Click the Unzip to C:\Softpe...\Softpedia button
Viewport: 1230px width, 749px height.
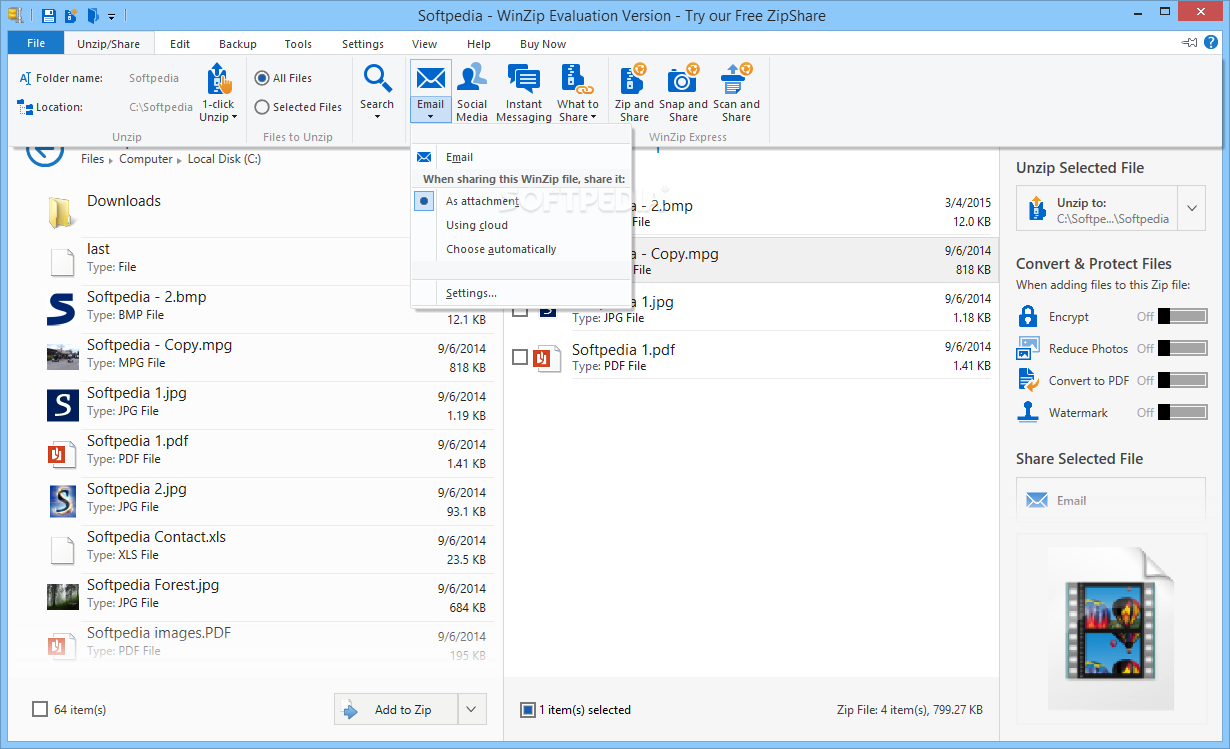click(1097, 209)
